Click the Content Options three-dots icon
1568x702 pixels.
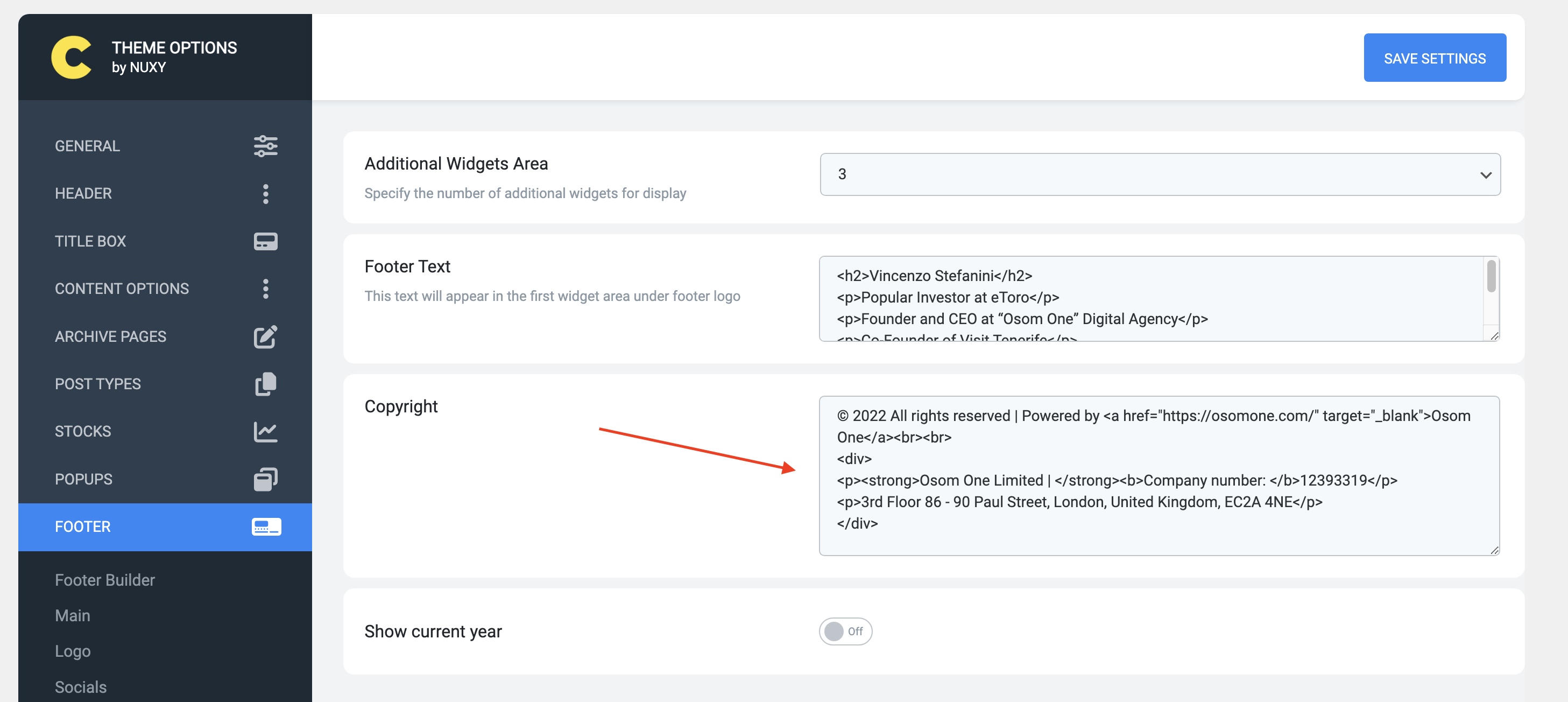(265, 289)
